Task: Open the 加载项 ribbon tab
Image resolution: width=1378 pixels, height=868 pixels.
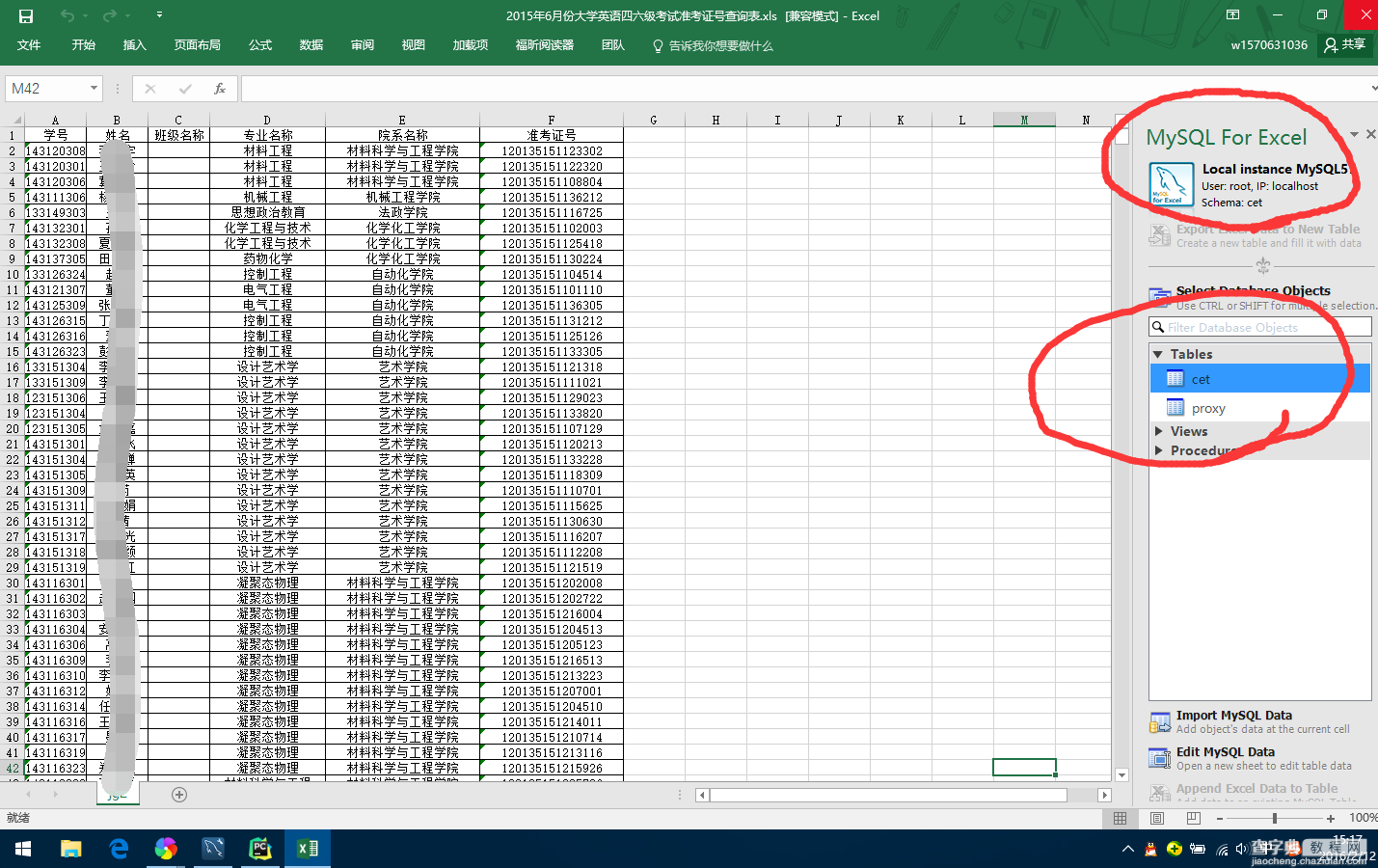Action: (471, 45)
